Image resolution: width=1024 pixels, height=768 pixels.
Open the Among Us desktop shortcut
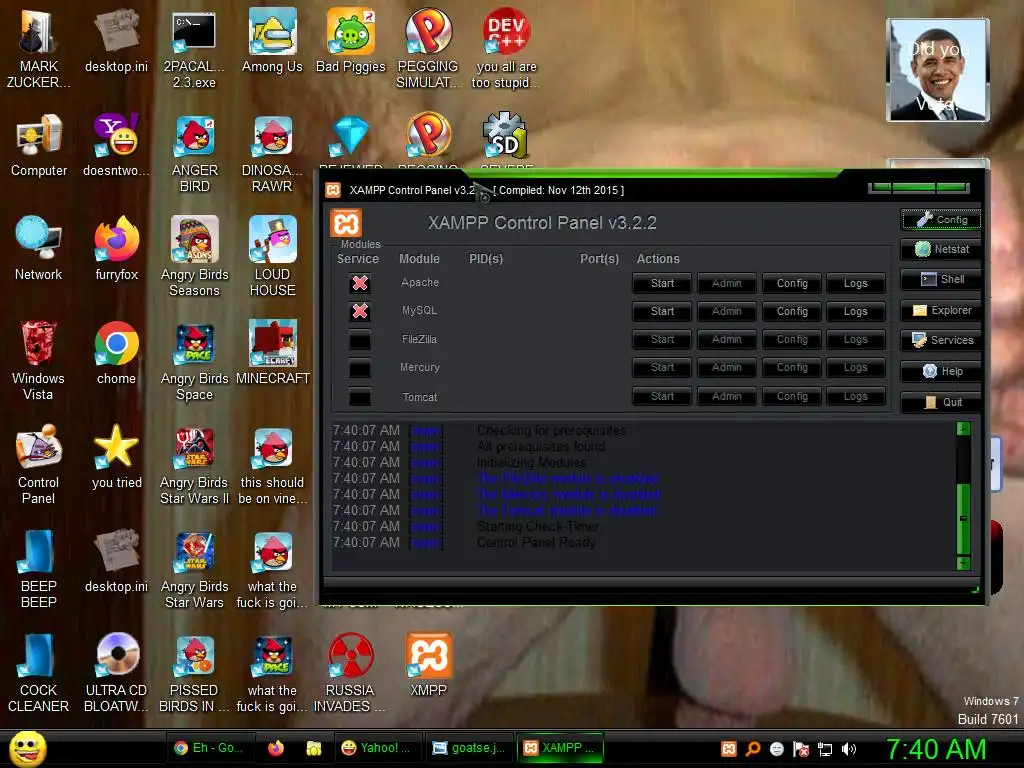tap(272, 40)
